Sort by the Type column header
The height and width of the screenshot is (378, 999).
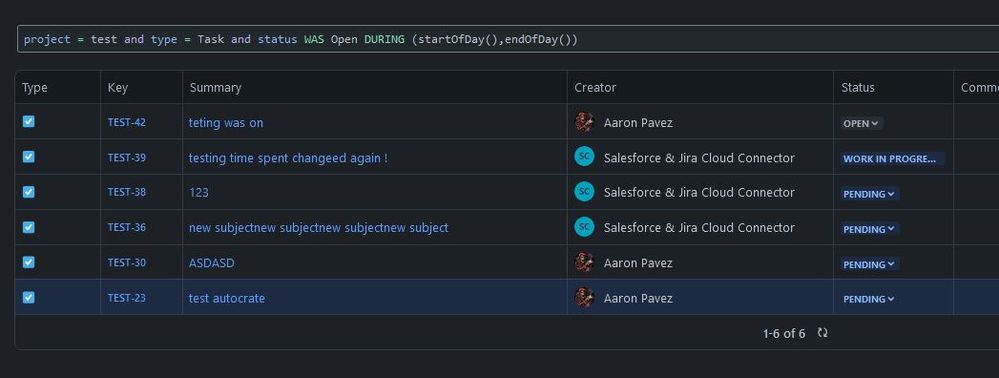tap(35, 88)
